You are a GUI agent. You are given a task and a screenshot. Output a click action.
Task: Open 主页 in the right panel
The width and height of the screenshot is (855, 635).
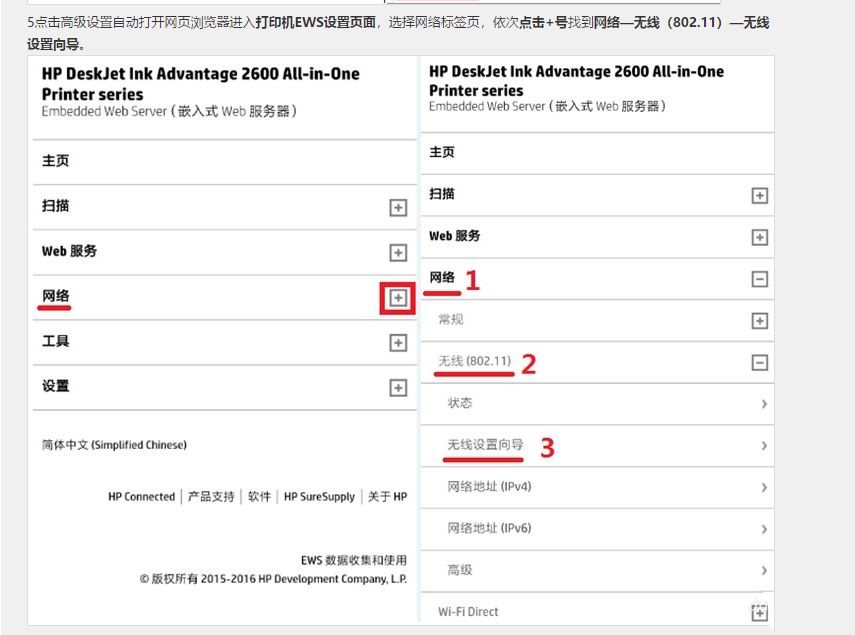tap(442, 152)
